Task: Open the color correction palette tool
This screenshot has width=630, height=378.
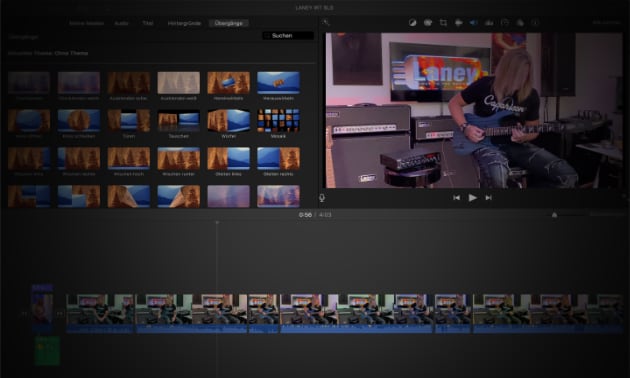Action: [428, 23]
